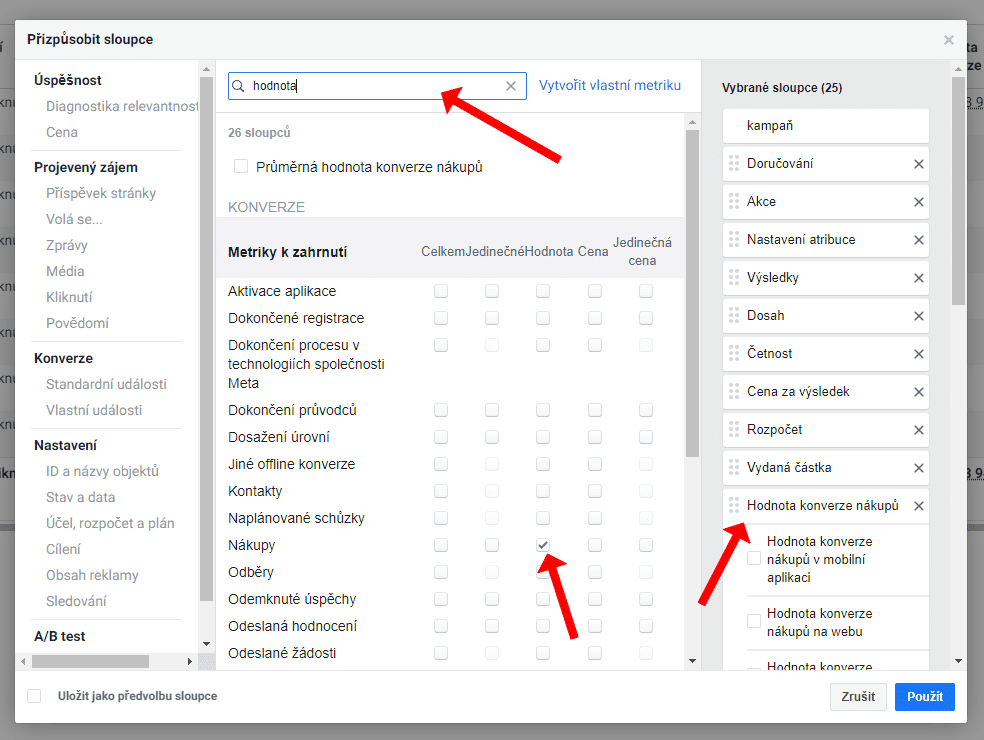Enable Uložit jako předvolbu sloupce
Screen dimensions: 984x740
[x=35, y=696]
